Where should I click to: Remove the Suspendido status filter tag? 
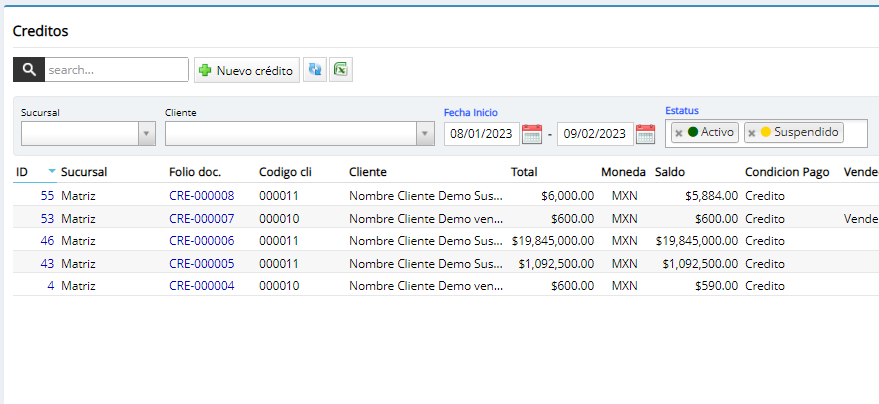[752, 133]
